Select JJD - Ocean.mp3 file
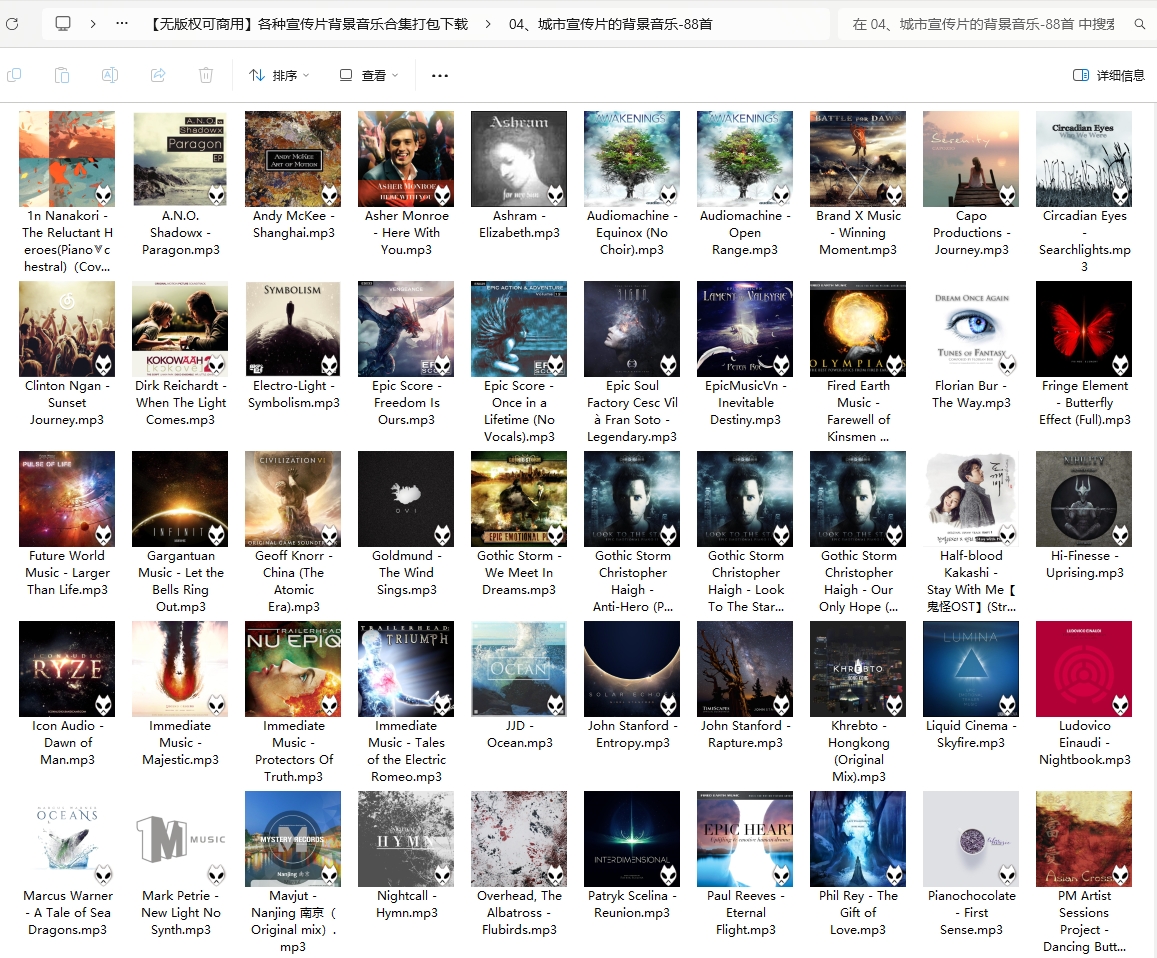This screenshot has width=1157, height=958. 519,669
